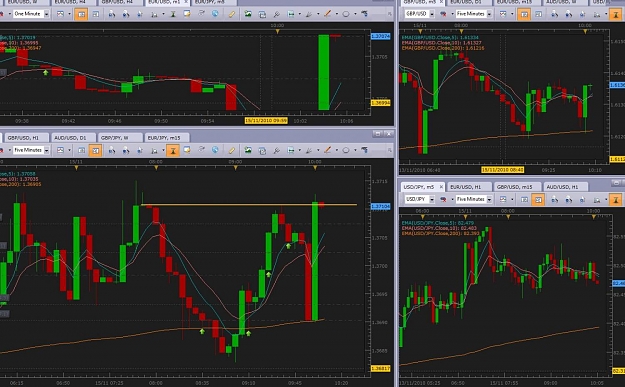This screenshot has width=625, height=387.
Task: Switch to GBP/JPY, W tab
Action: click(120, 138)
